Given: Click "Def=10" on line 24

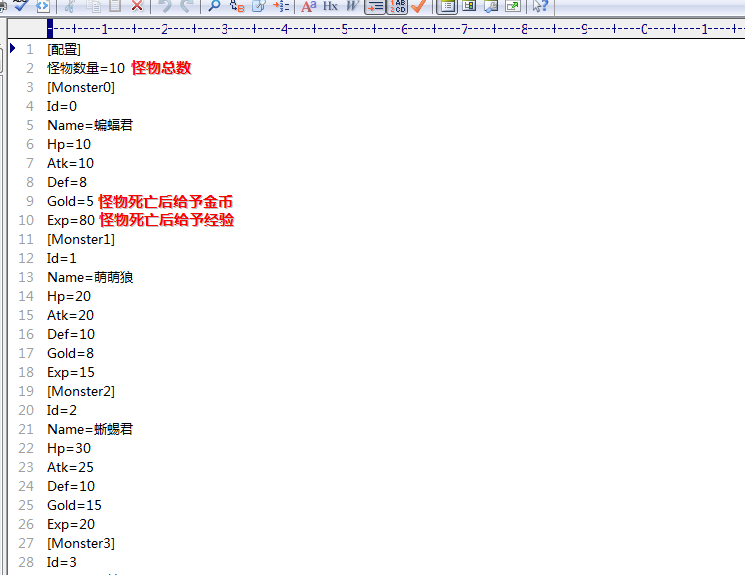Looking at the screenshot, I should (x=71, y=486).
